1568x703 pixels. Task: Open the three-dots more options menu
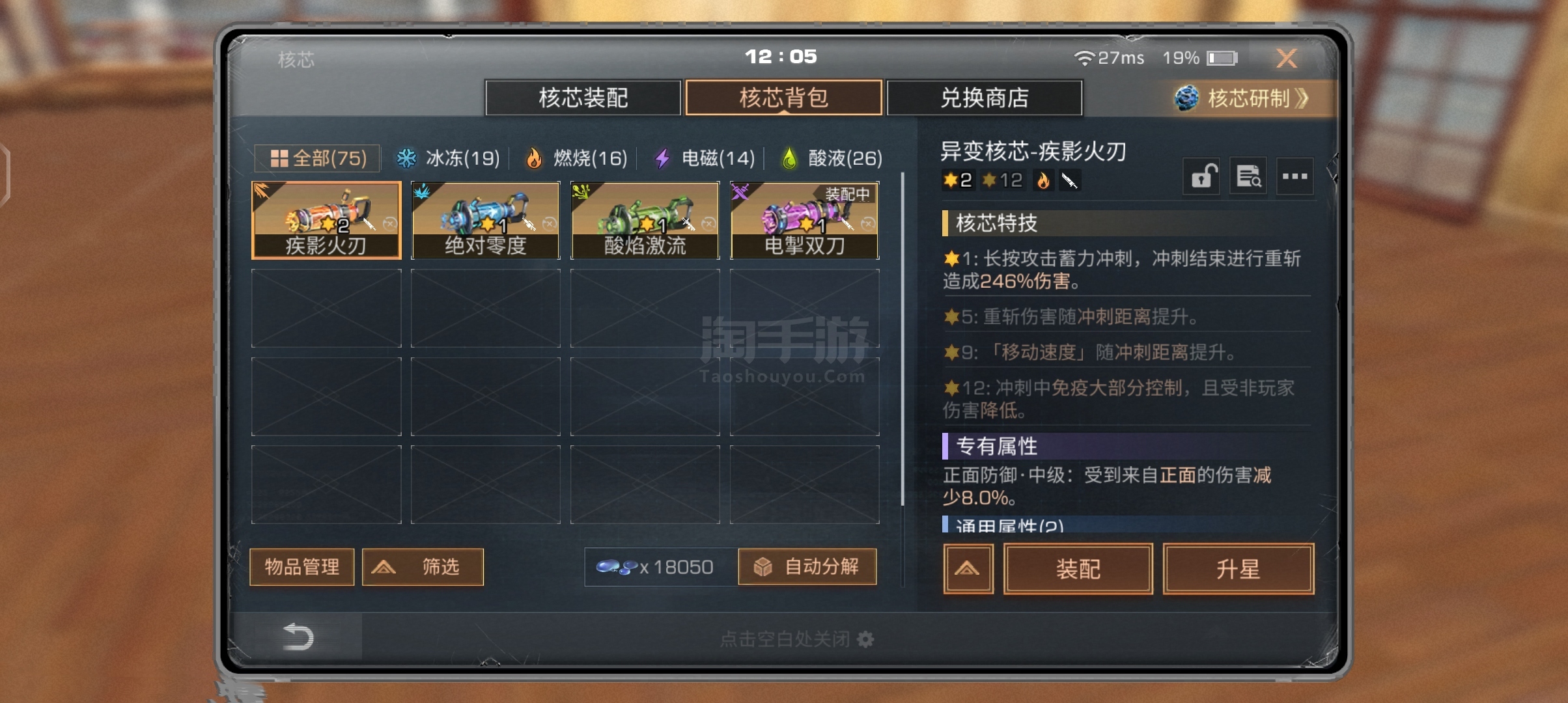pos(1295,176)
